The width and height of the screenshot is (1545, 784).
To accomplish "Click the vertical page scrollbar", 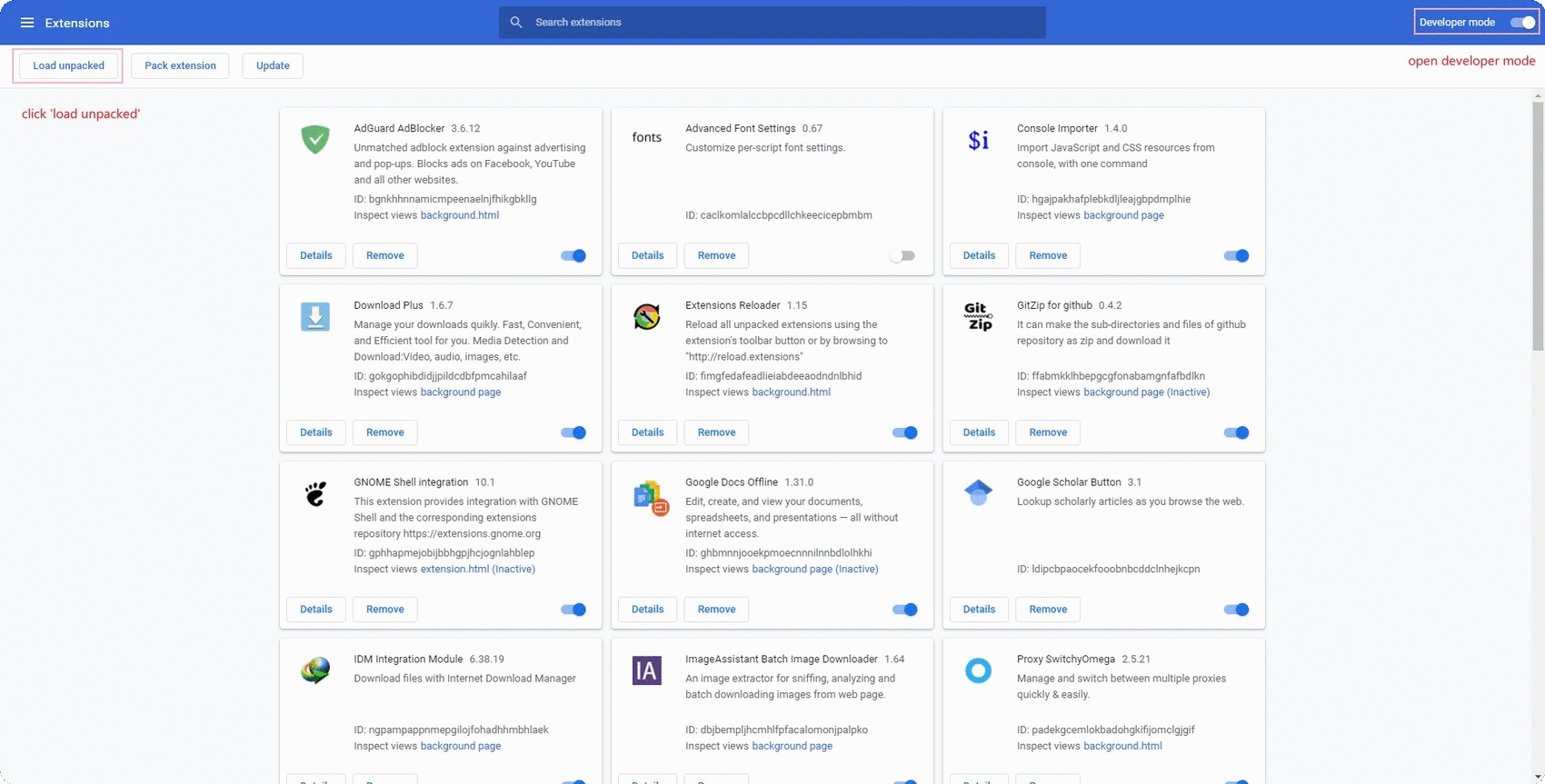I will [x=1538, y=226].
